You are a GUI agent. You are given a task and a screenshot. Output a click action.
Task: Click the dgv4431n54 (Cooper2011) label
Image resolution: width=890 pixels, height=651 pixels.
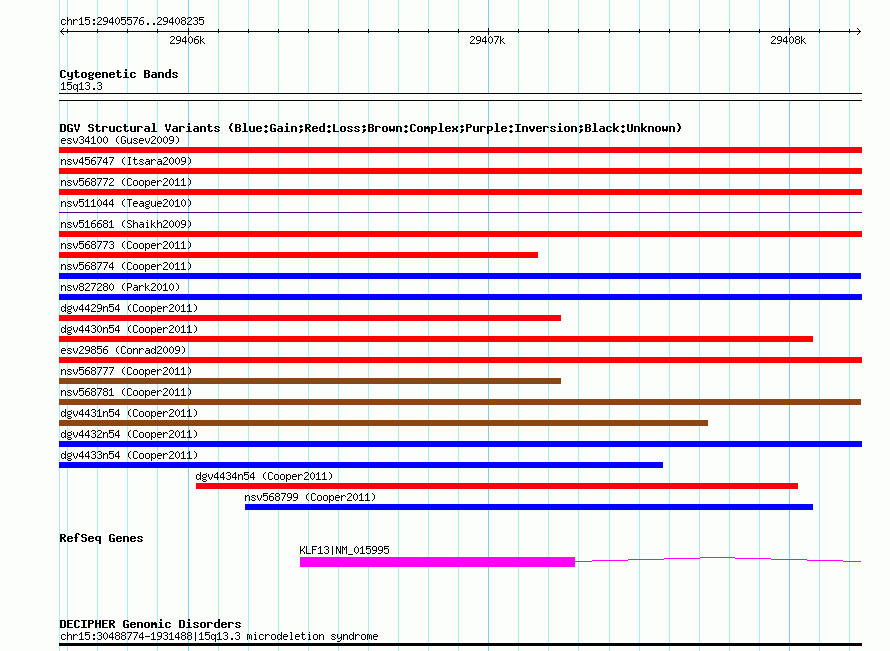(129, 413)
